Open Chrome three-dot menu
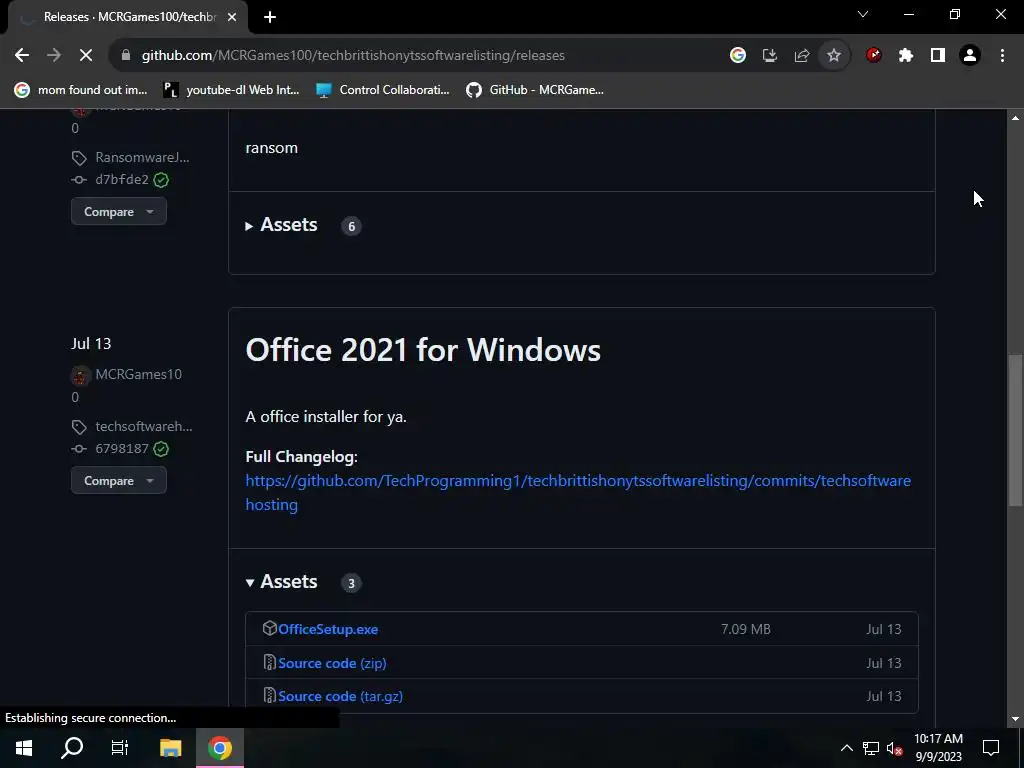The image size is (1024, 768). point(1002,56)
